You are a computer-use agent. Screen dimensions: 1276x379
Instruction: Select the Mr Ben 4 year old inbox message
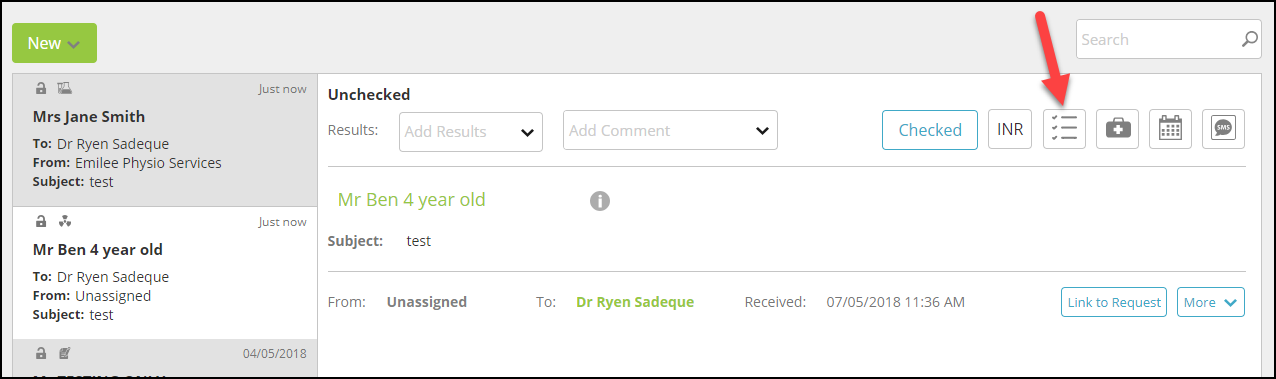tap(165, 273)
